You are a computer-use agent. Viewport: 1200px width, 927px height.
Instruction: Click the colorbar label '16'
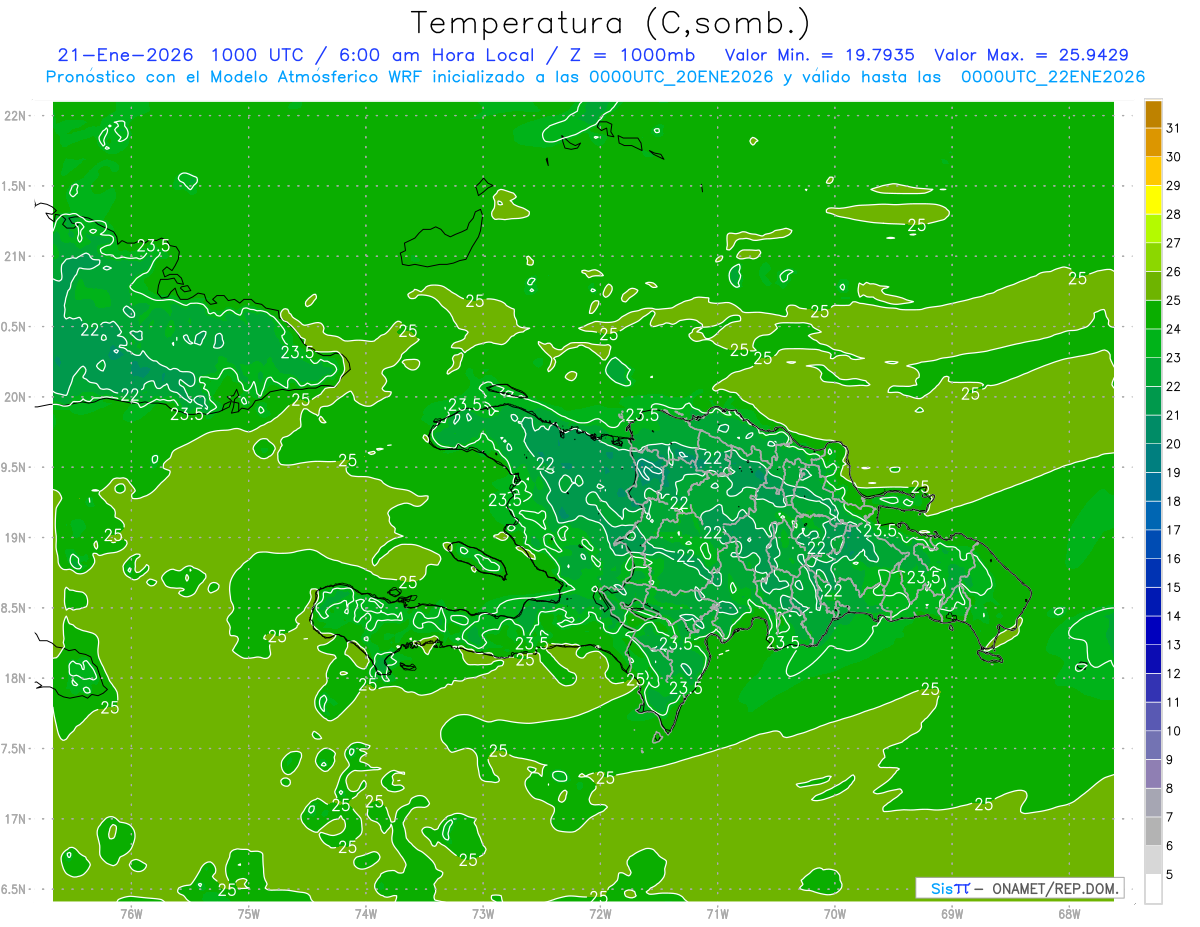tap(1174, 559)
